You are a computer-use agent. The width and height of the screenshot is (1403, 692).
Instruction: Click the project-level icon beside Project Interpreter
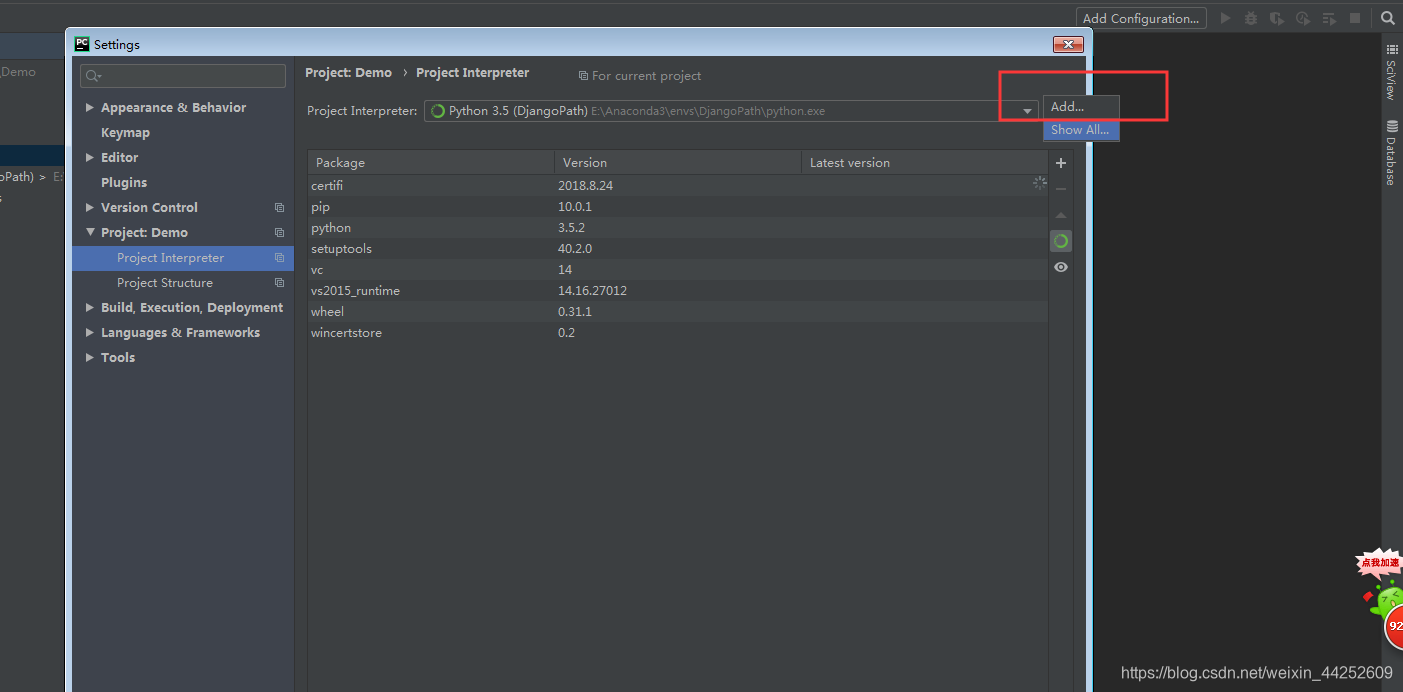279,258
